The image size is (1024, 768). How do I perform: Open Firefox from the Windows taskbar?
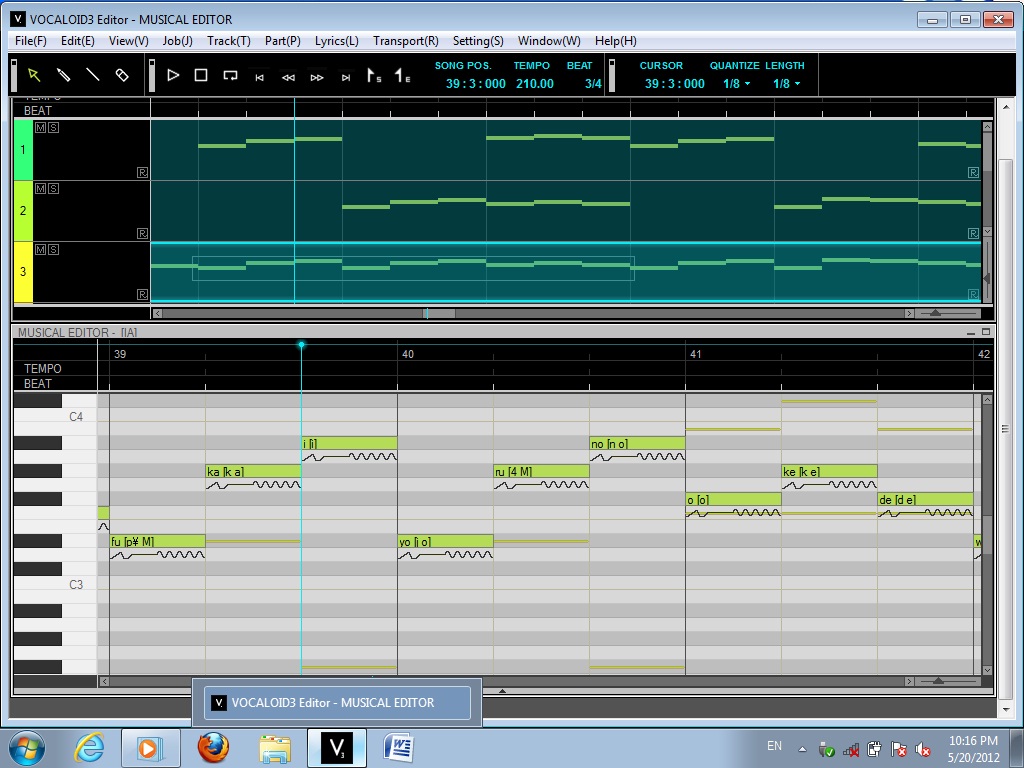click(212, 747)
